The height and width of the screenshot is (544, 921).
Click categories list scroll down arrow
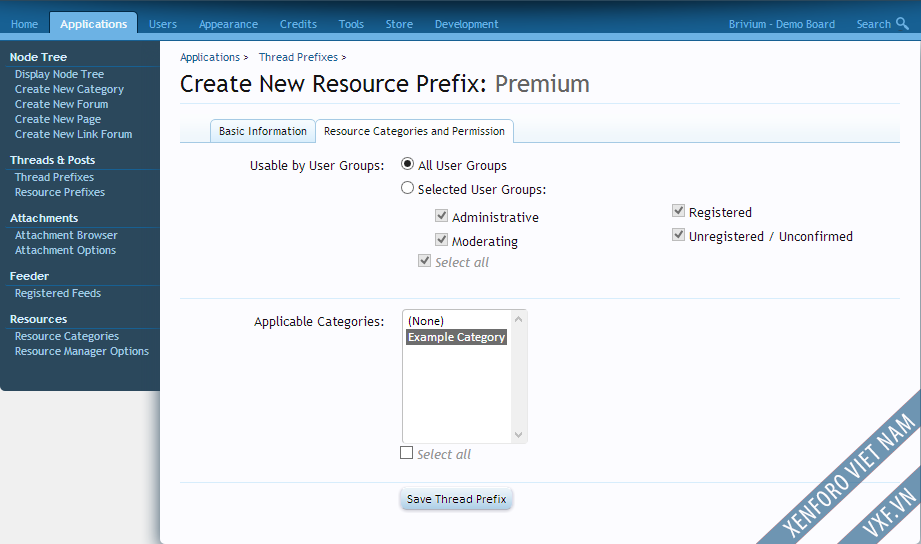[518, 435]
